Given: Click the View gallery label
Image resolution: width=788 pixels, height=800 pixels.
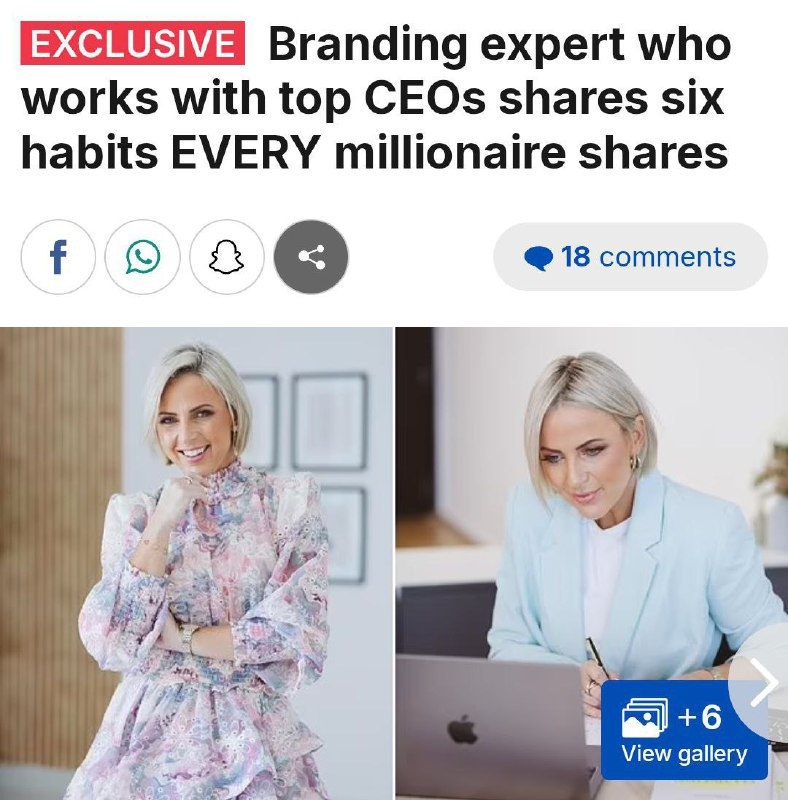Looking at the screenshot, I should (684, 754).
